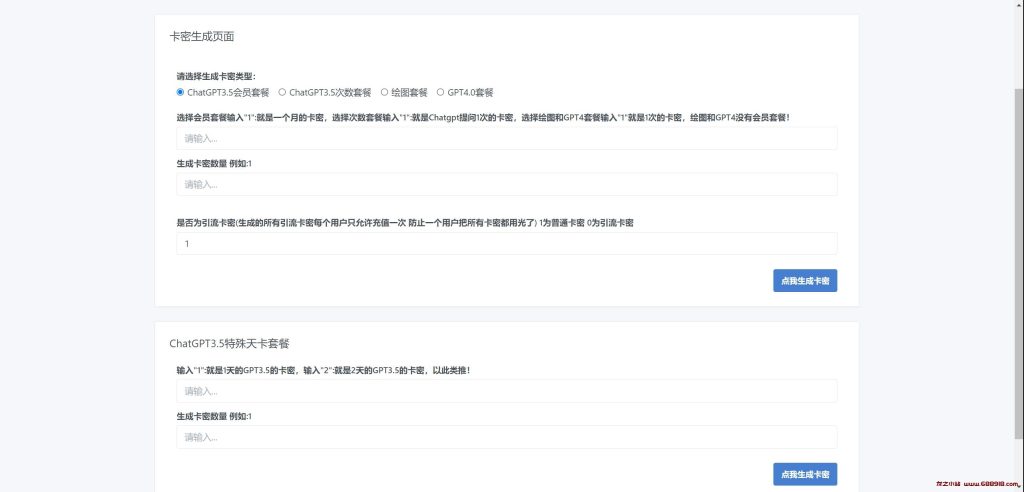Click 点我生成卡密 button in 卡密生成页面 card

(805, 280)
